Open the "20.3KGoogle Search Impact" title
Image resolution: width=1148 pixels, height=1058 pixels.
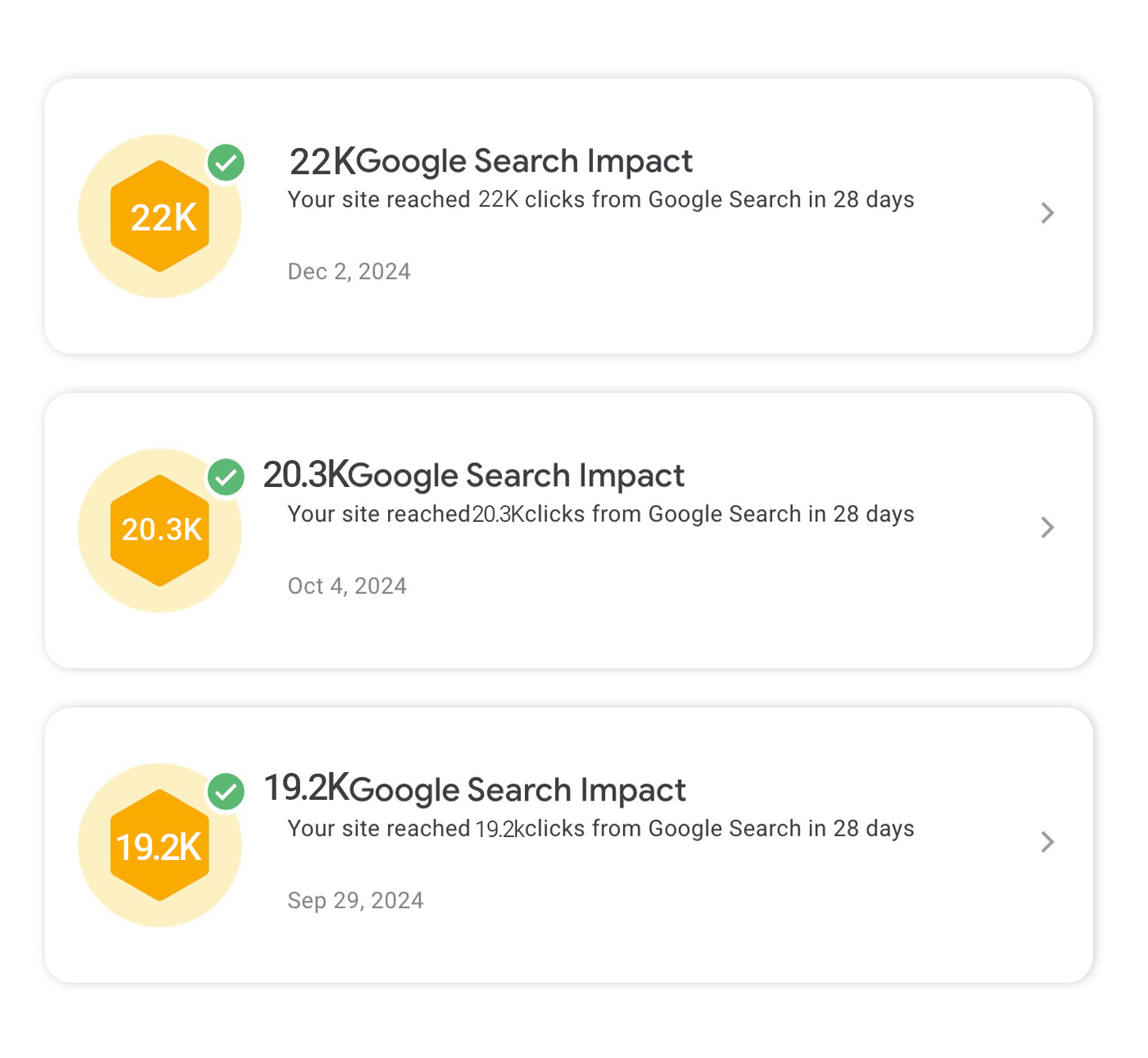[x=473, y=476]
